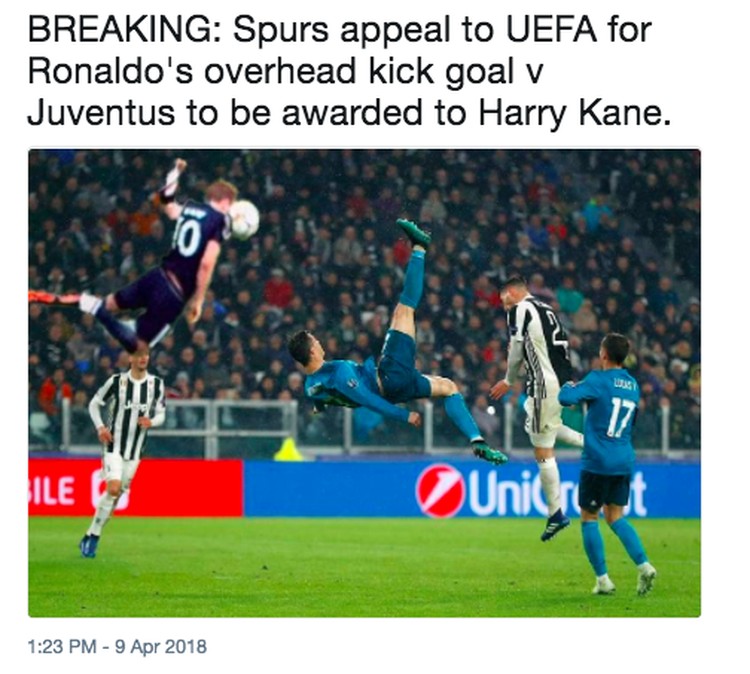Click the football by the jumping player's head
Viewport: 750px width, 674px height.
coord(244,220)
